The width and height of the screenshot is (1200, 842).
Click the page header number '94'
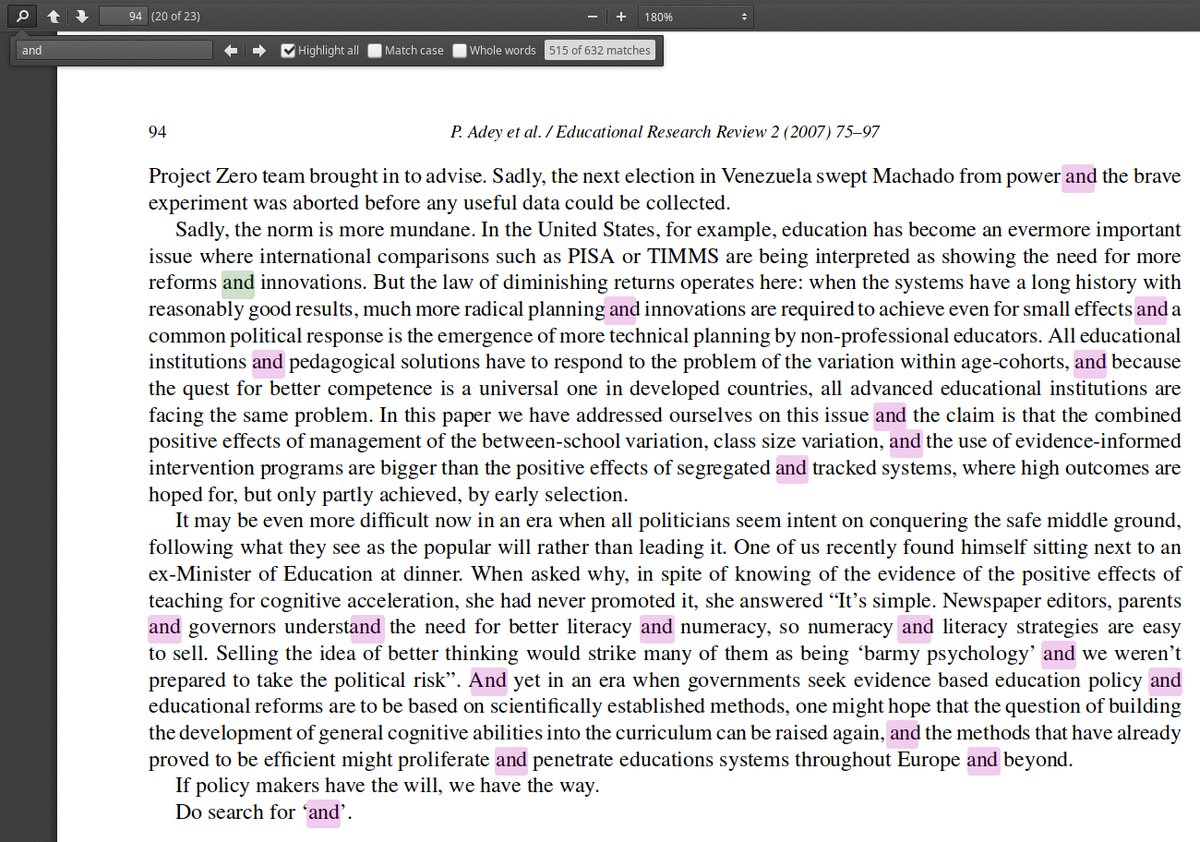click(x=157, y=132)
